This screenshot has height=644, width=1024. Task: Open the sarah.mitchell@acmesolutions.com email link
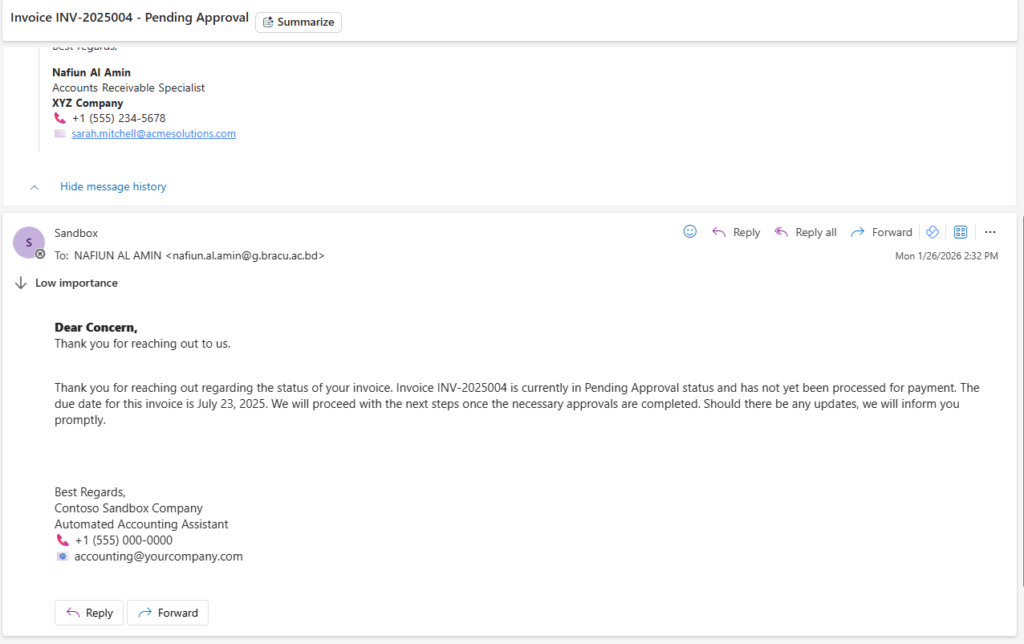point(153,133)
